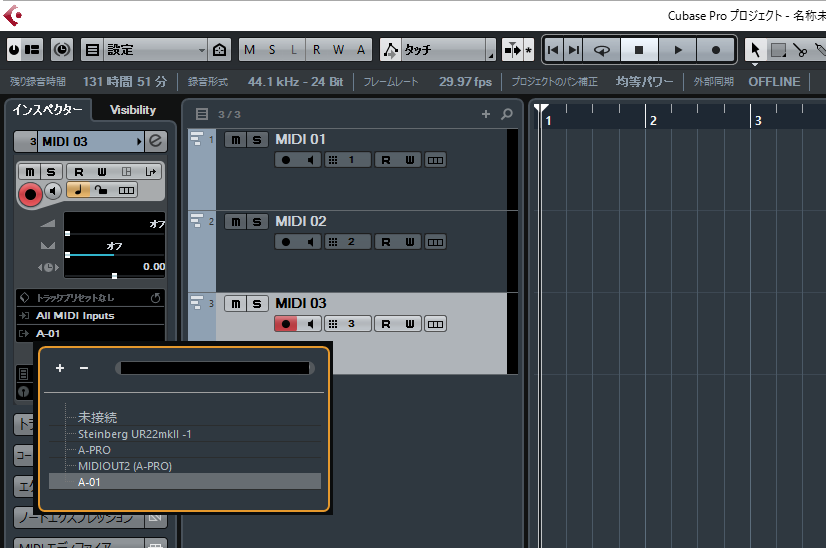The height and width of the screenshot is (548, 826).
Task: Select 未接続 in output list
Action: 185,417
